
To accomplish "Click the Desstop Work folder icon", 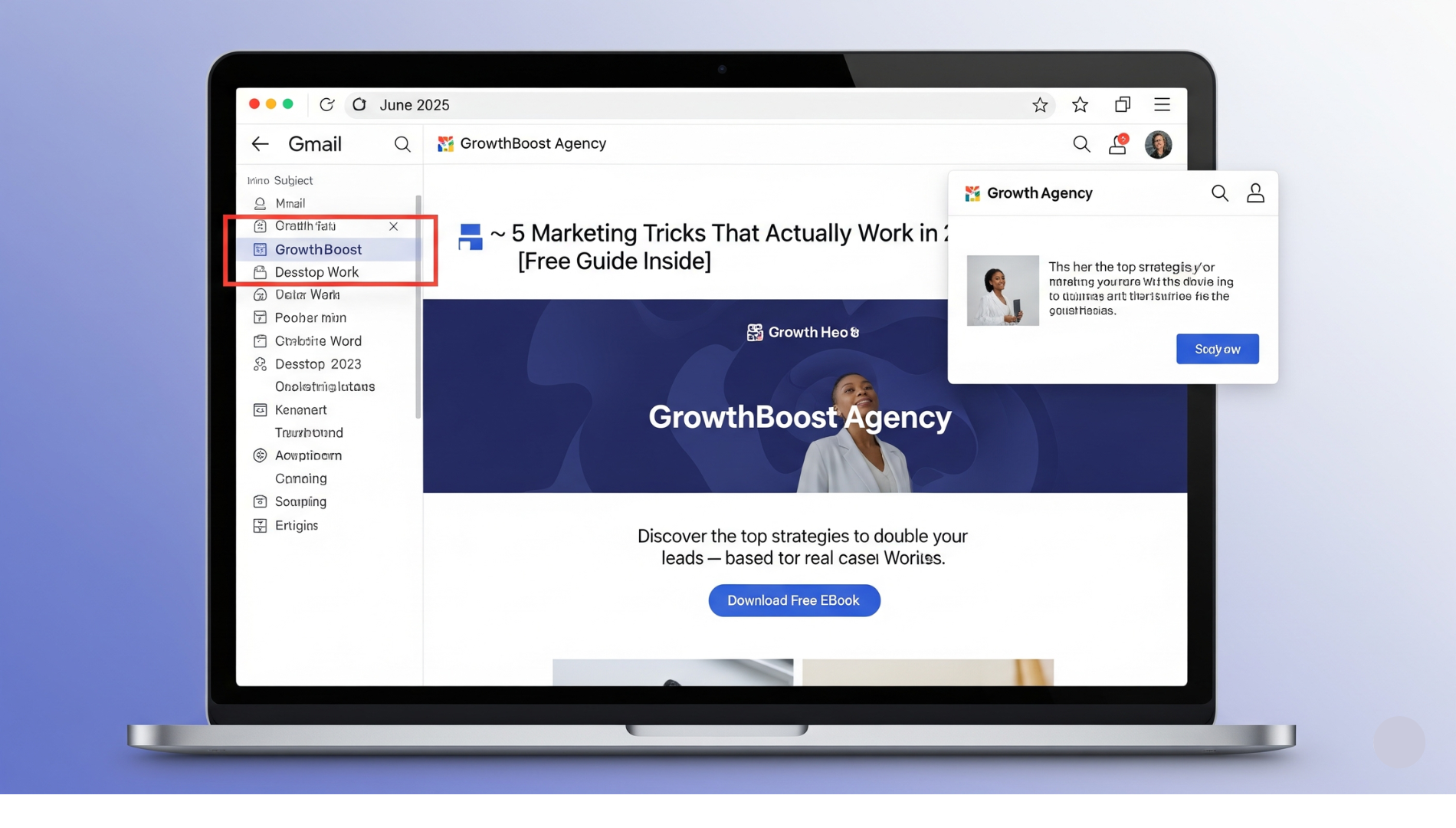I will [x=260, y=272].
